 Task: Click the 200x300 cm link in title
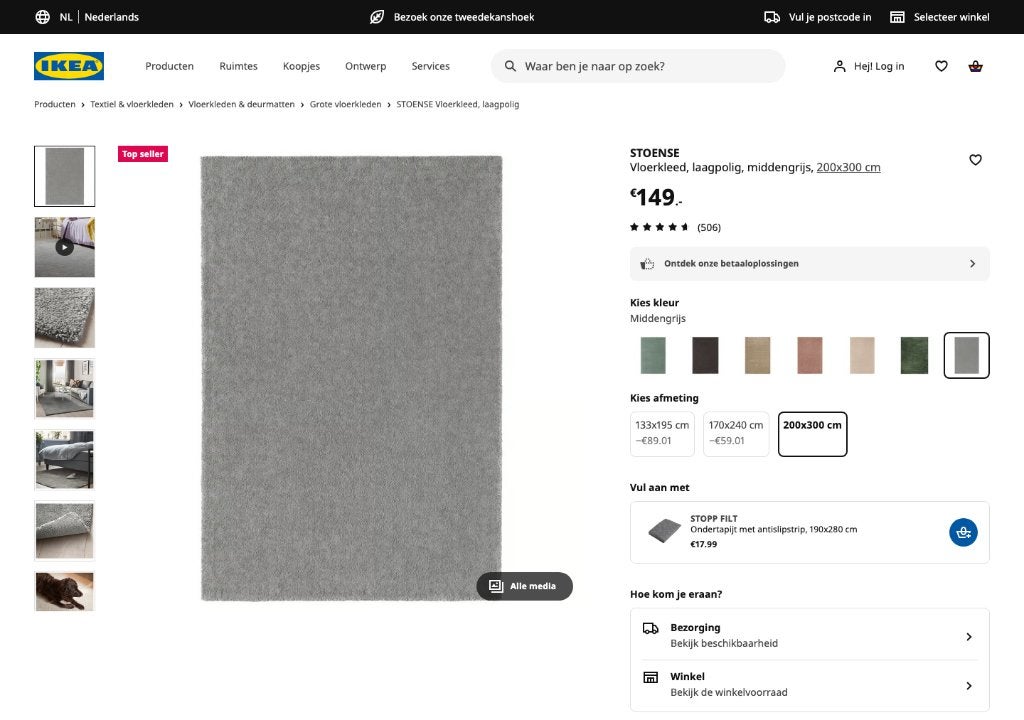(848, 167)
